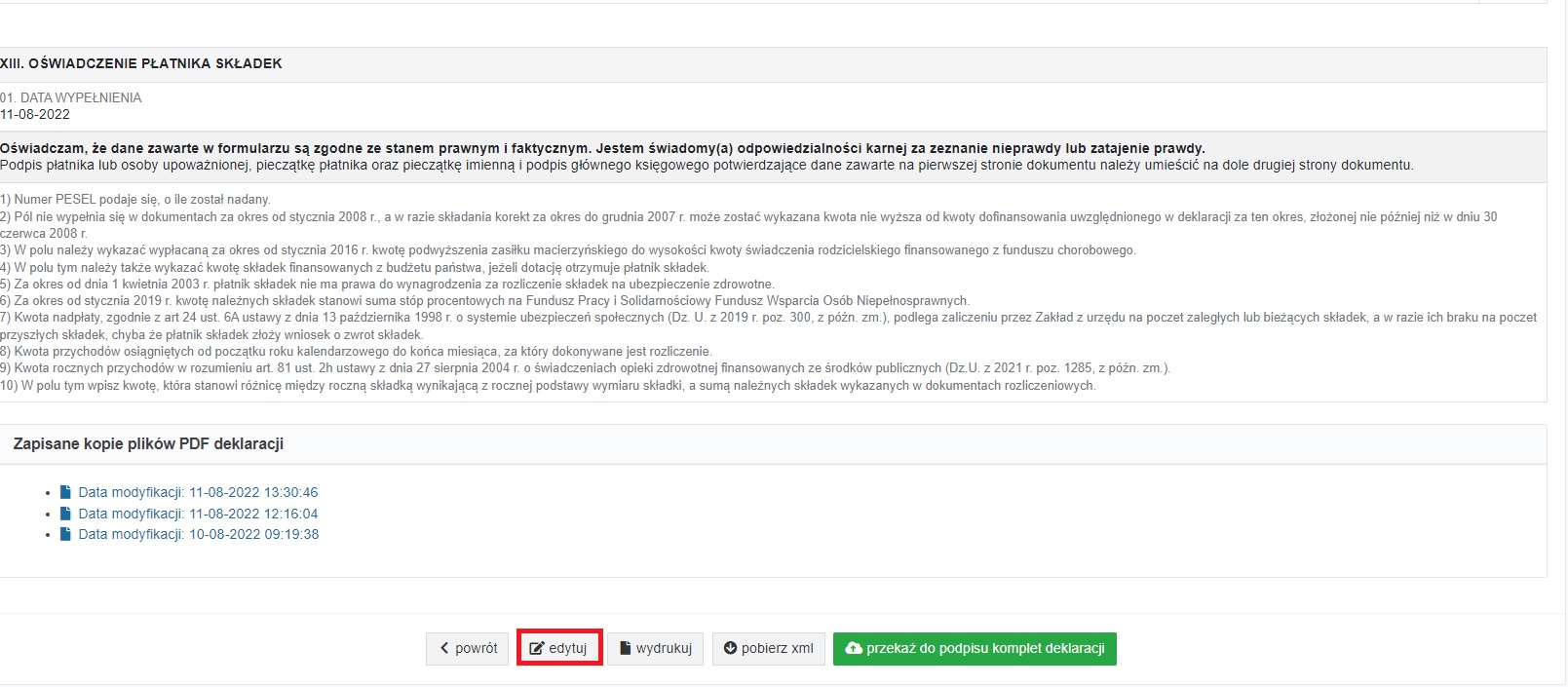Click the cloud upload icon on green button
The height and width of the screenshot is (687, 1568).
854,648
